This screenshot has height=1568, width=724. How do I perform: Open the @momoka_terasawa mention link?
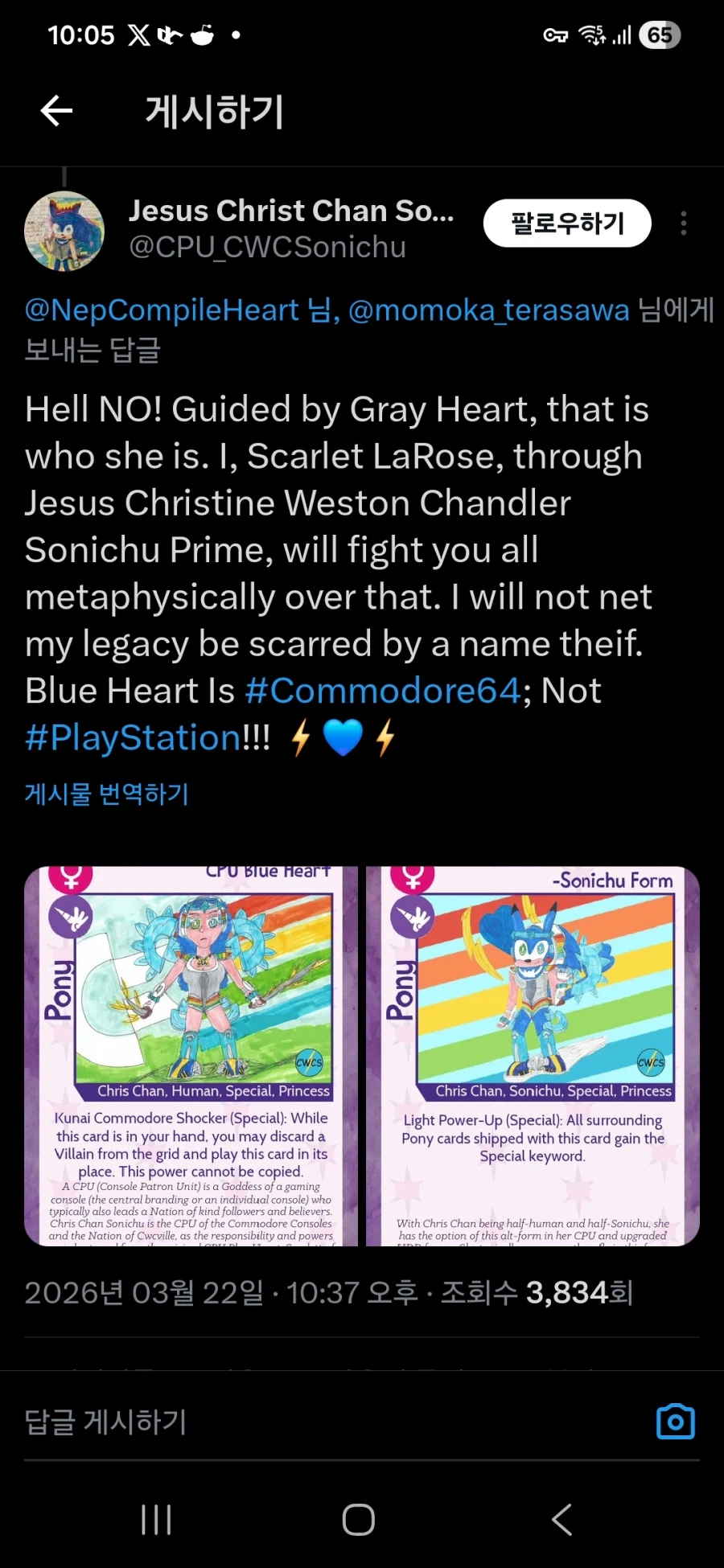coord(488,310)
